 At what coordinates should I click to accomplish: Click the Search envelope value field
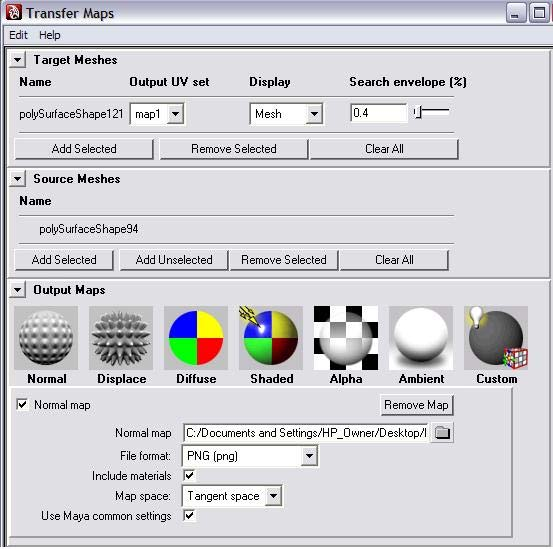pyautogui.click(x=378, y=113)
